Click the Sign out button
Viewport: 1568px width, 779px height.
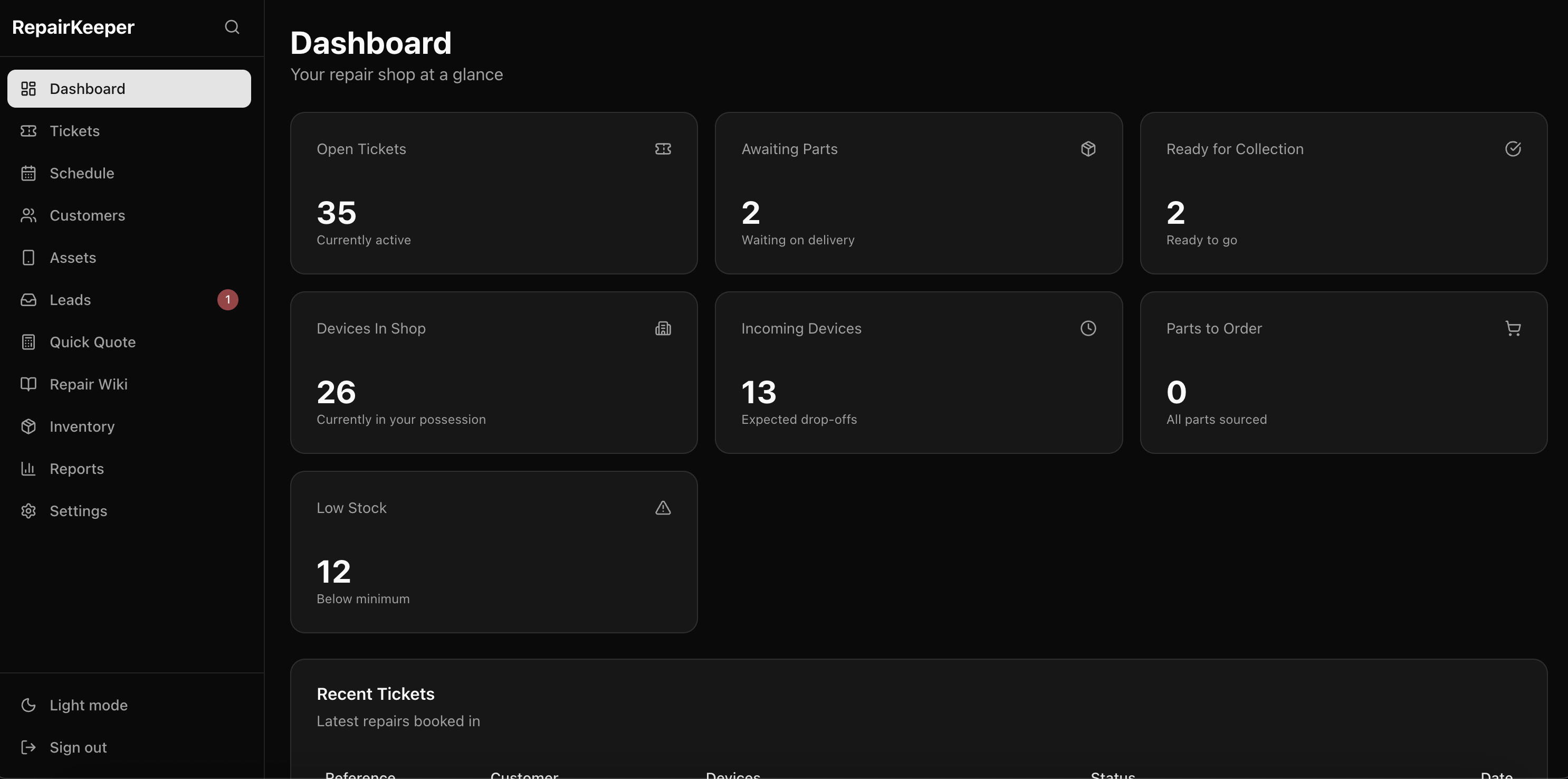pyautogui.click(x=78, y=747)
